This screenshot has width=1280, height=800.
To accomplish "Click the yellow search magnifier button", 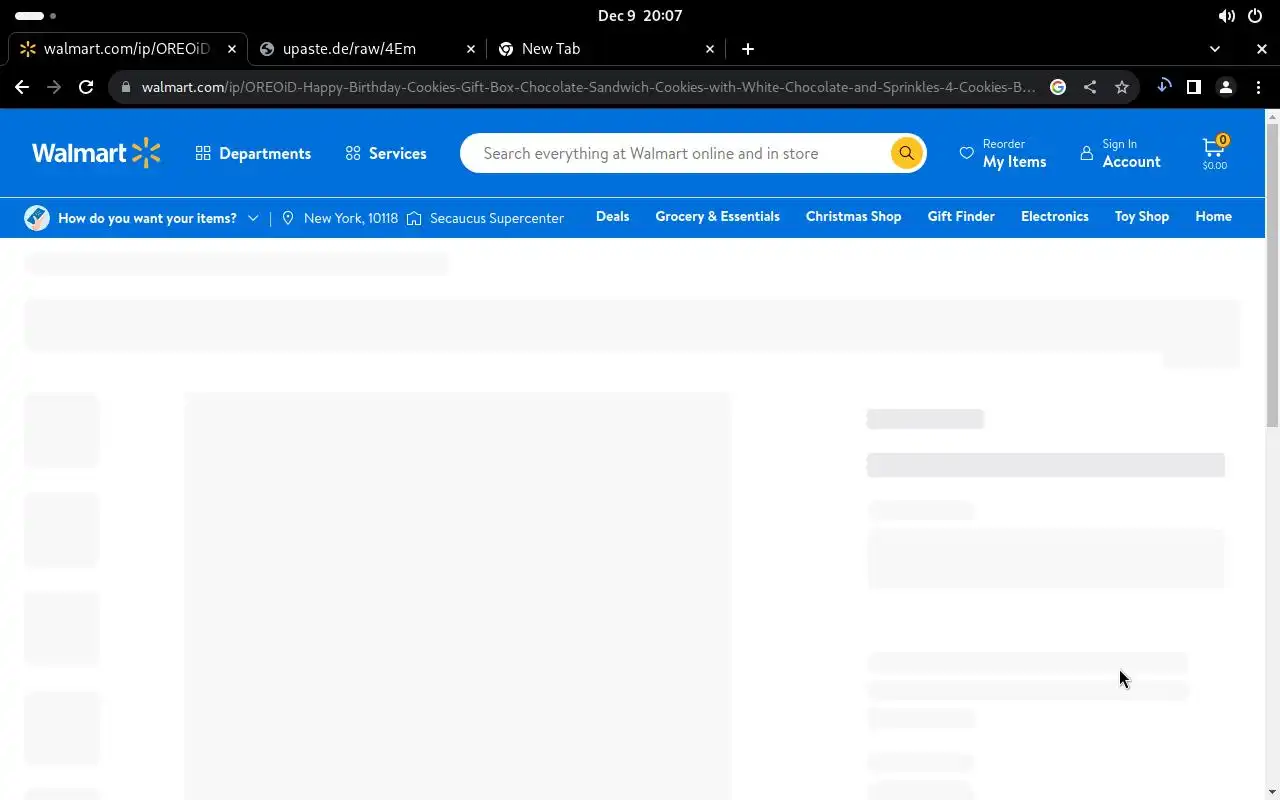I will coord(906,153).
